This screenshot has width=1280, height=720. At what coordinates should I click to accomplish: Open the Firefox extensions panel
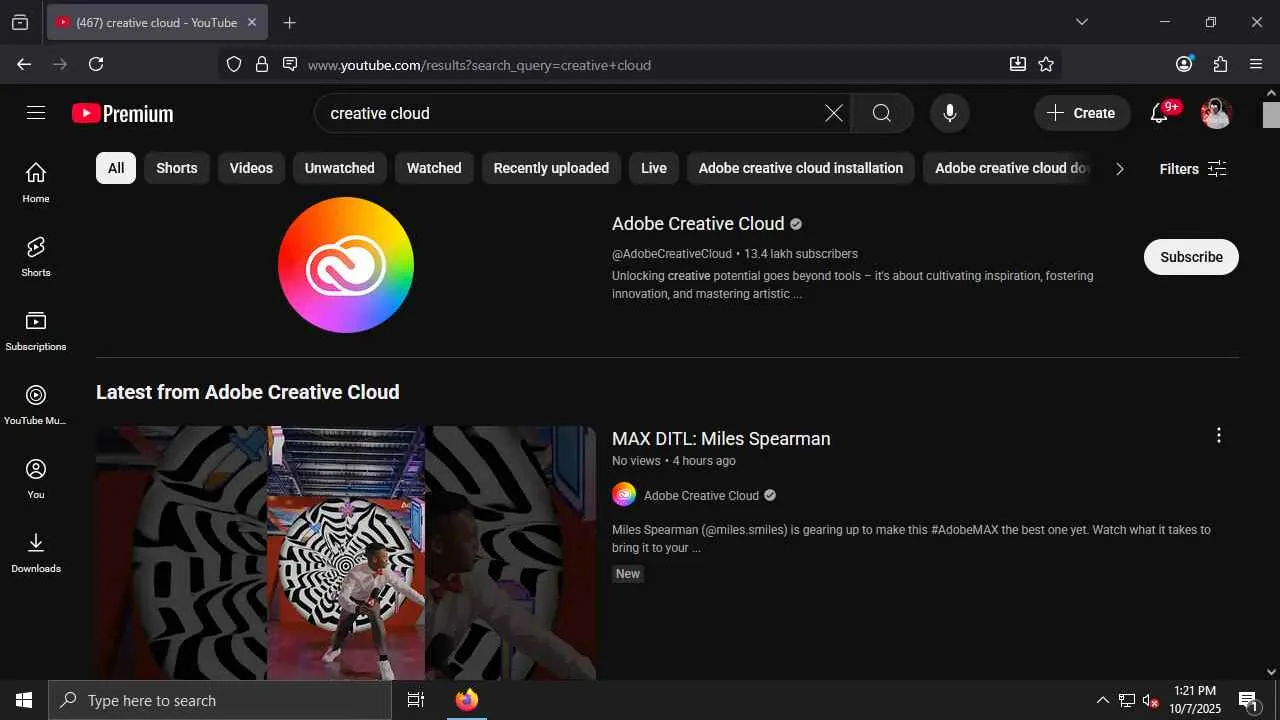(x=1220, y=64)
